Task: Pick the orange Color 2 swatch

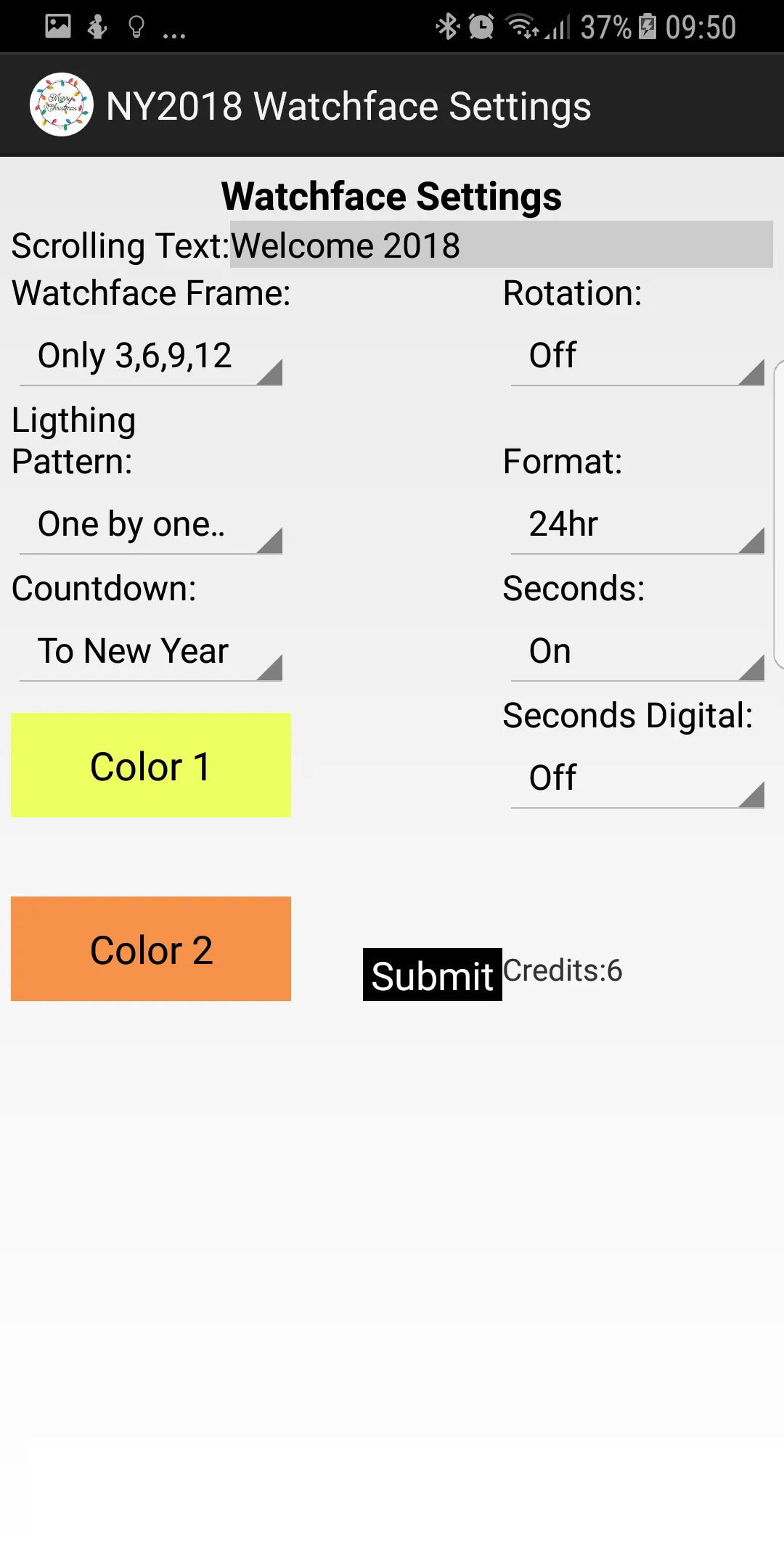Action: (151, 949)
